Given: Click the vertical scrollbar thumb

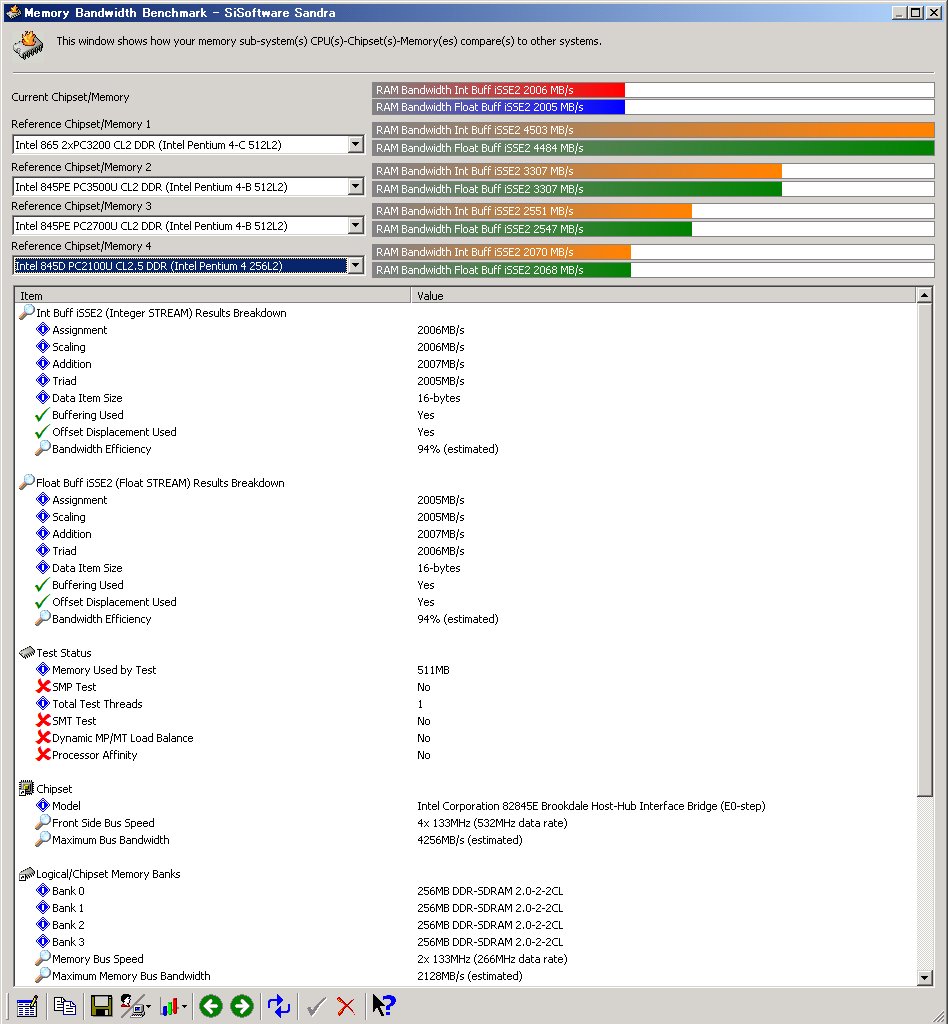Looking at the screenshot, I should pyautogui.click(x=924, y=549).
